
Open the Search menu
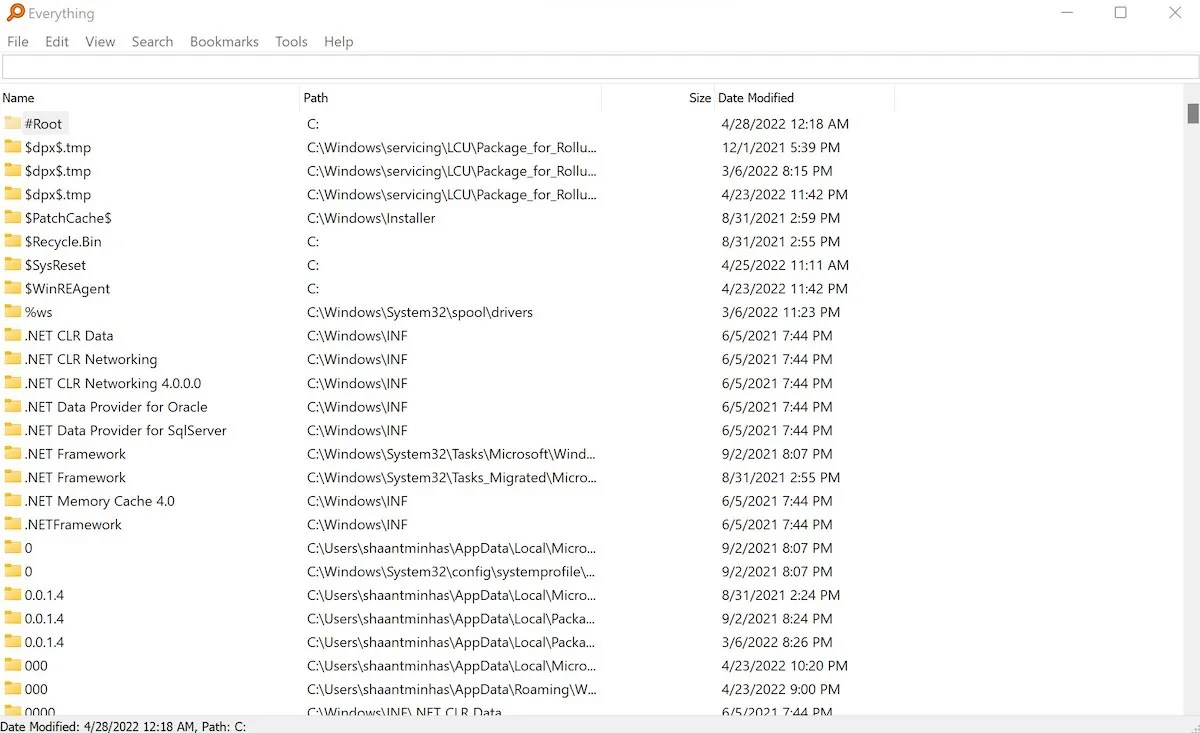tap(152, 41)
